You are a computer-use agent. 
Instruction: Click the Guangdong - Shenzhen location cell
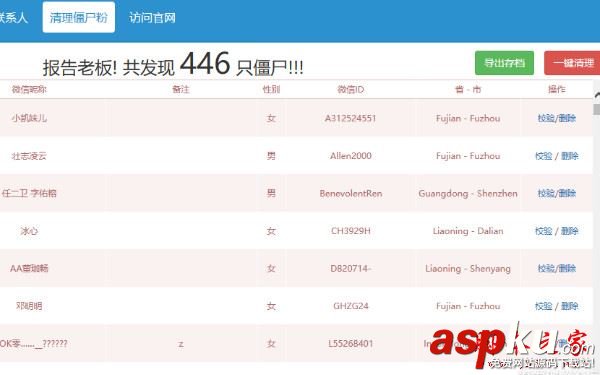[468, 193]
